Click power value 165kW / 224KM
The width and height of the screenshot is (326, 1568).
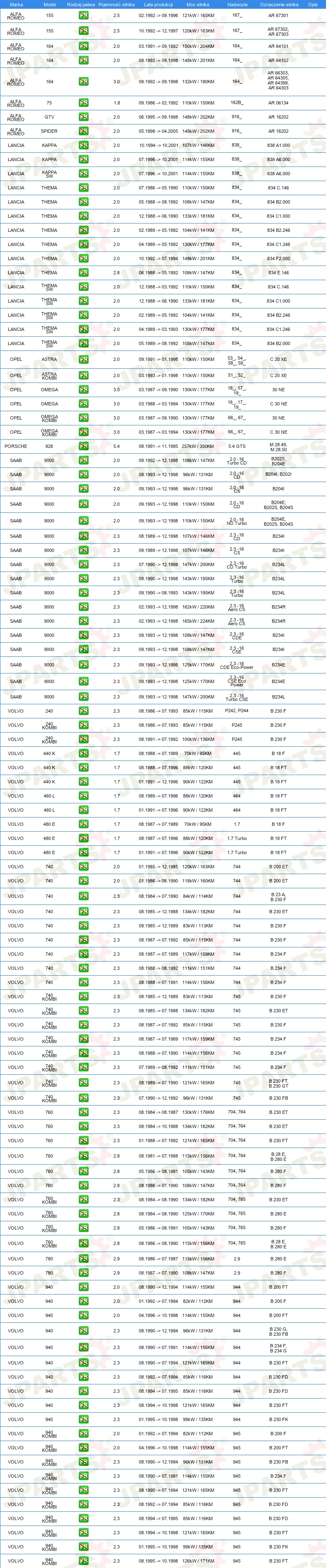198,621
